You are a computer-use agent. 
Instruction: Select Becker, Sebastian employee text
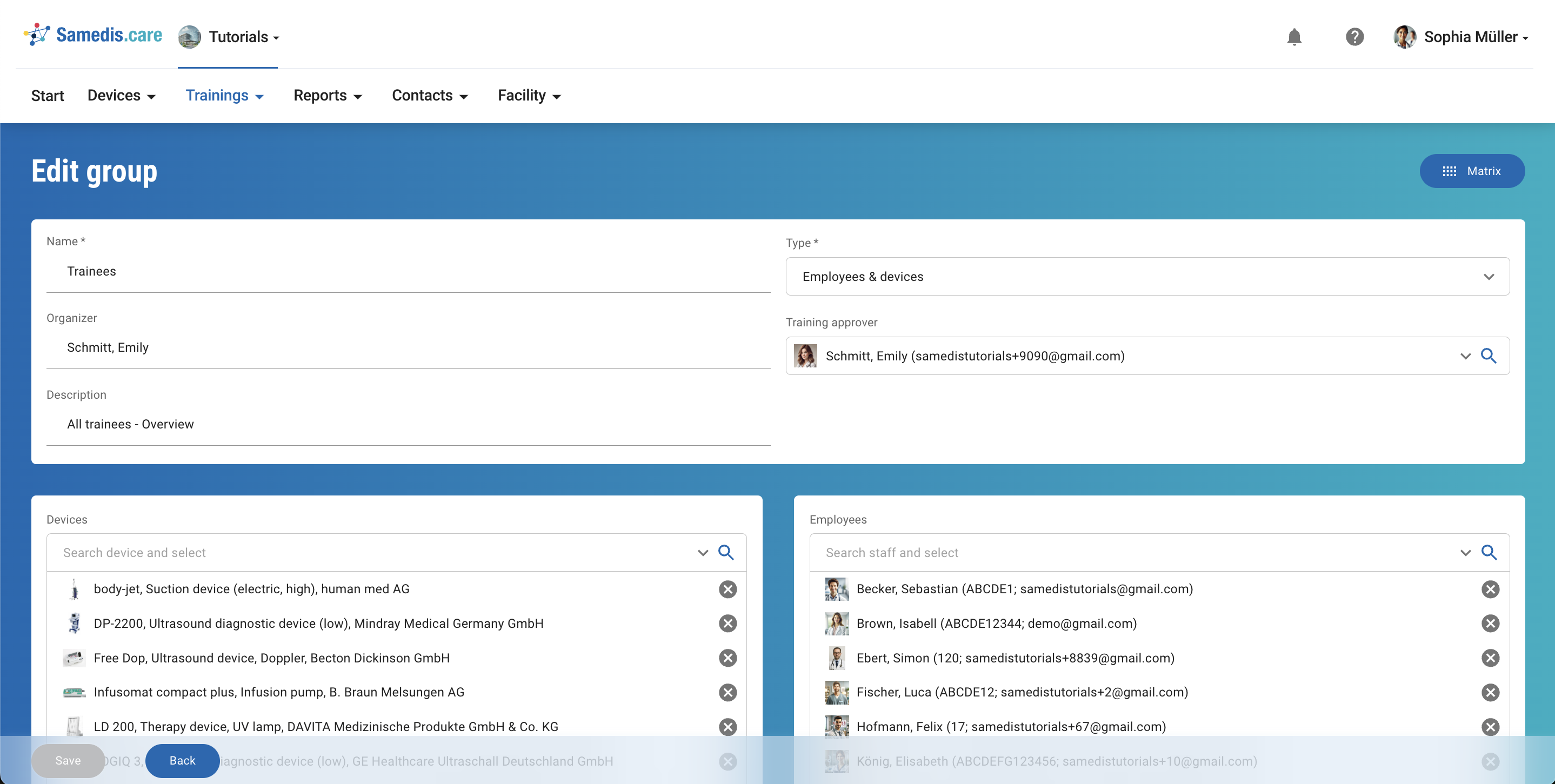pos(1024,589)
